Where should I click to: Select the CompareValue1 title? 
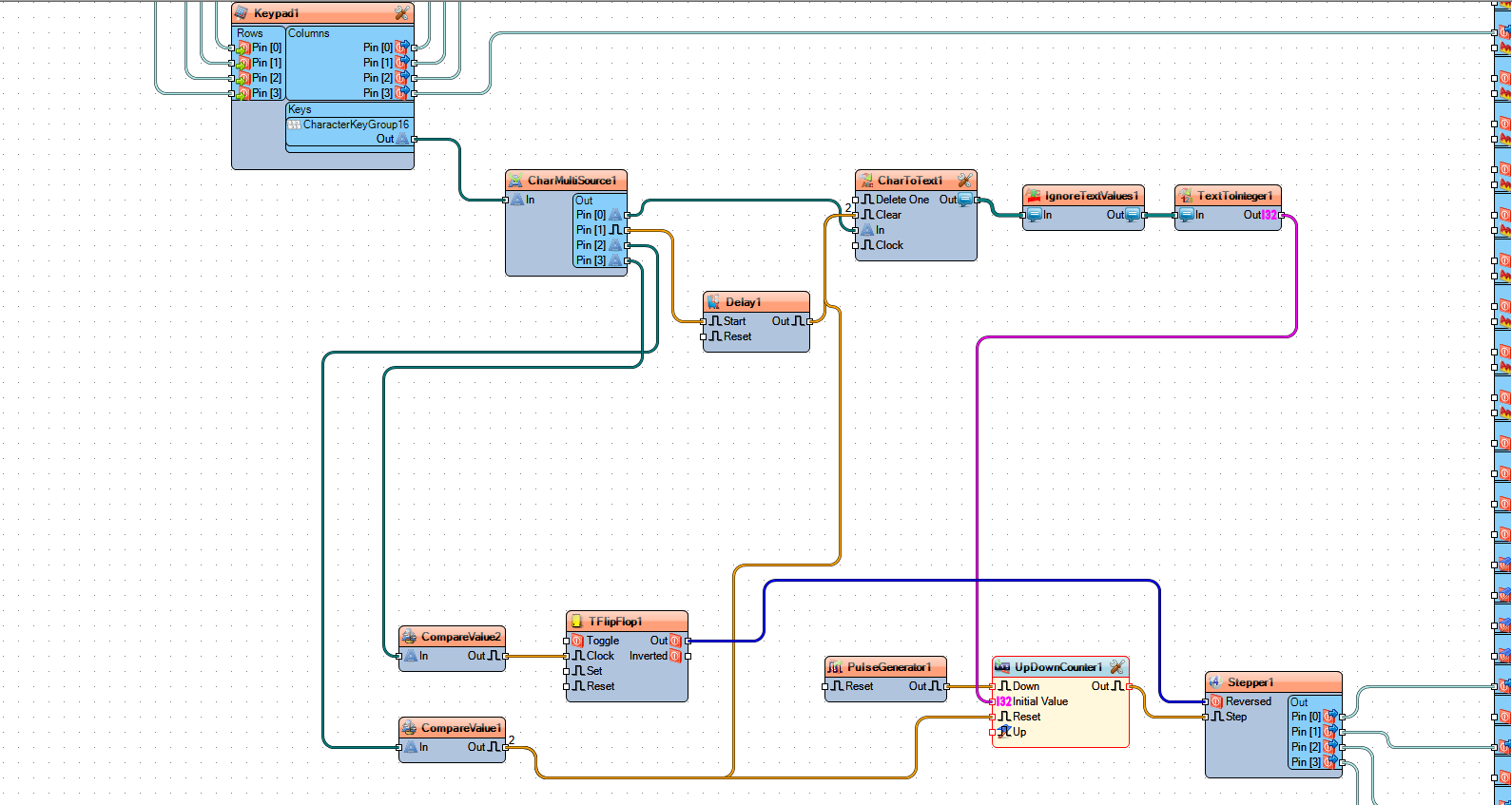pos(461,728)
